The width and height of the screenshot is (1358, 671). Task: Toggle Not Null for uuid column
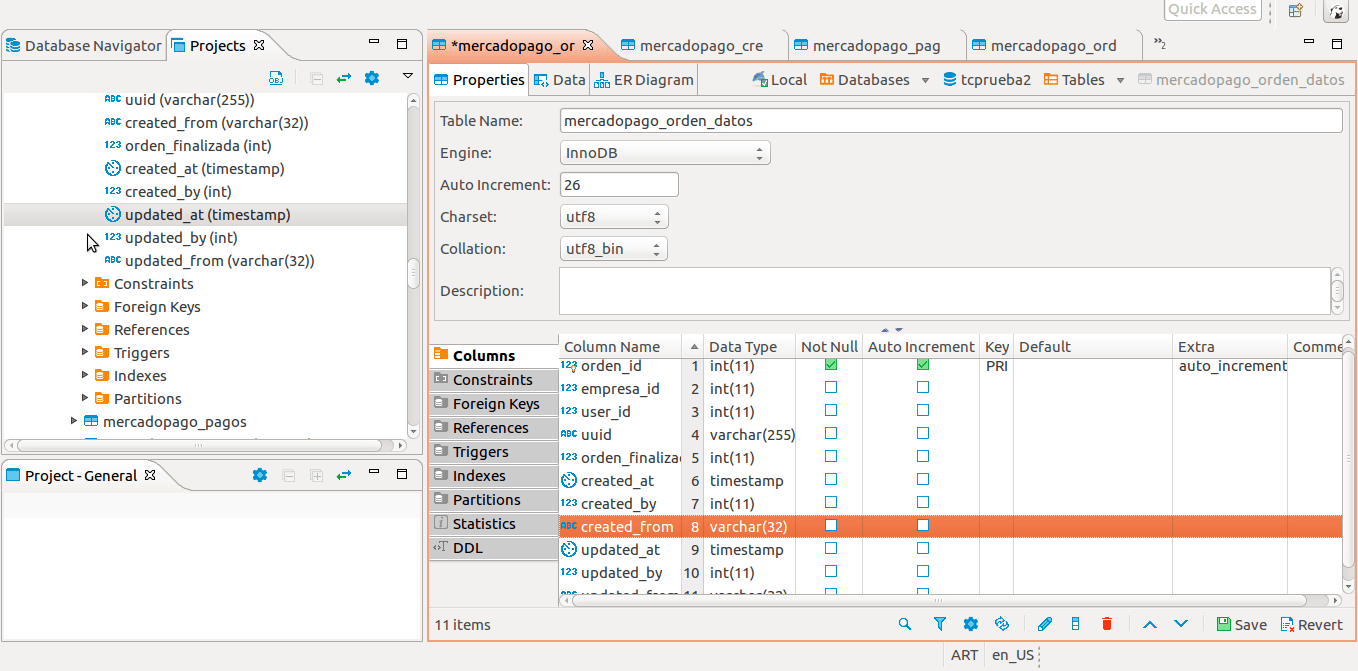pos(830,433)
